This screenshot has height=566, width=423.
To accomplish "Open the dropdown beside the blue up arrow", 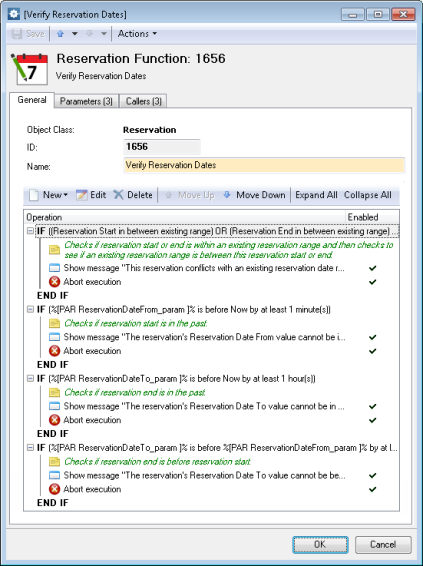I will (x=75, y=34).
